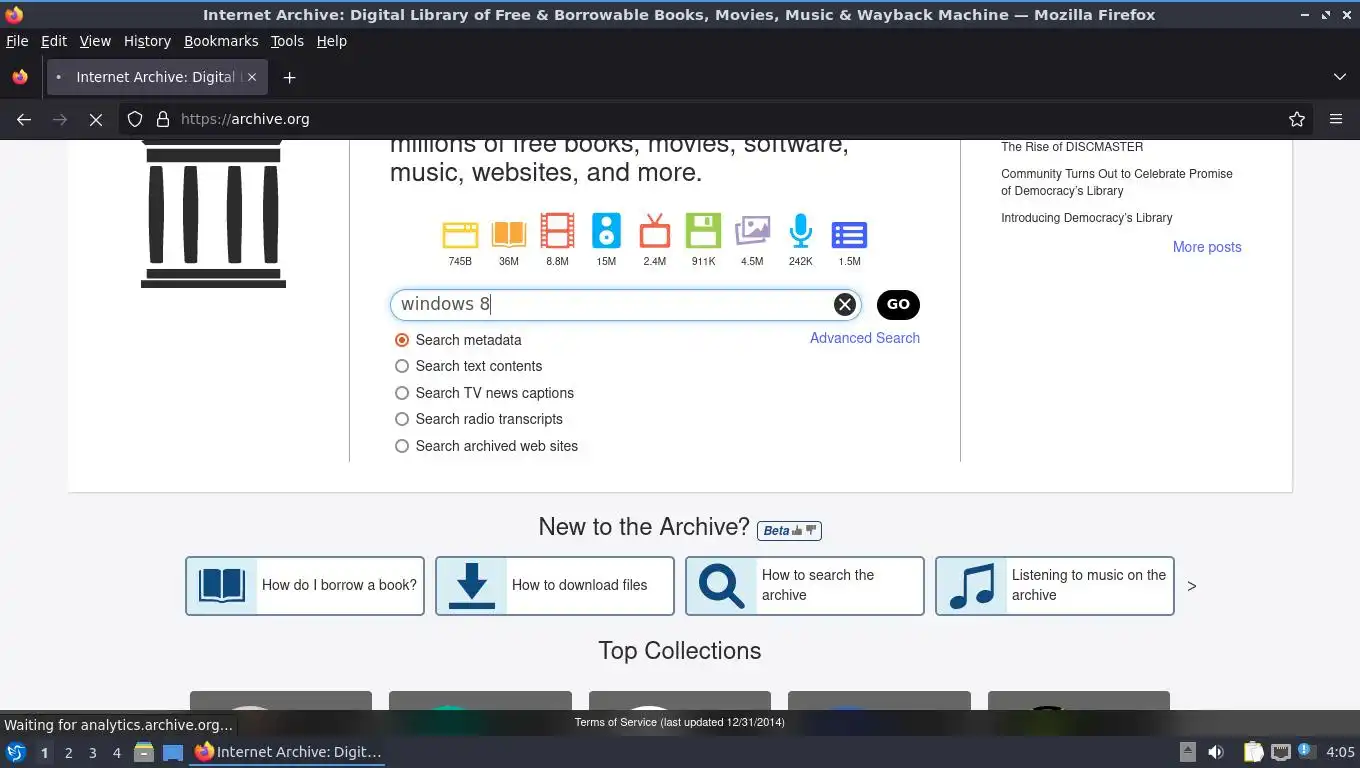Open the clipboard tray icon
Screen dimensions: 1360x768
pos(1253,752)
